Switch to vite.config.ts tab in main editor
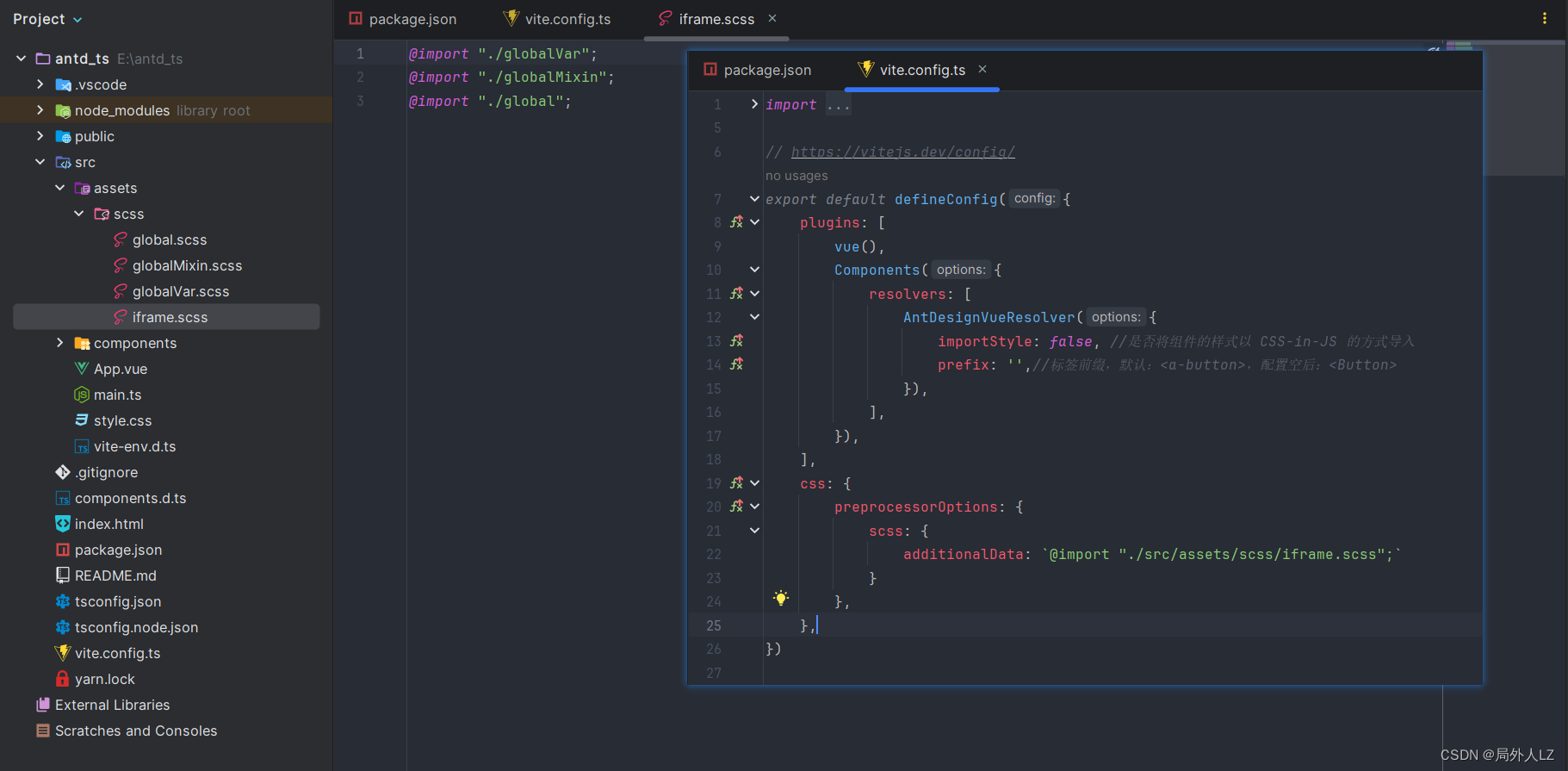This screenshot has width=1568, height=771. pos(558,19)
